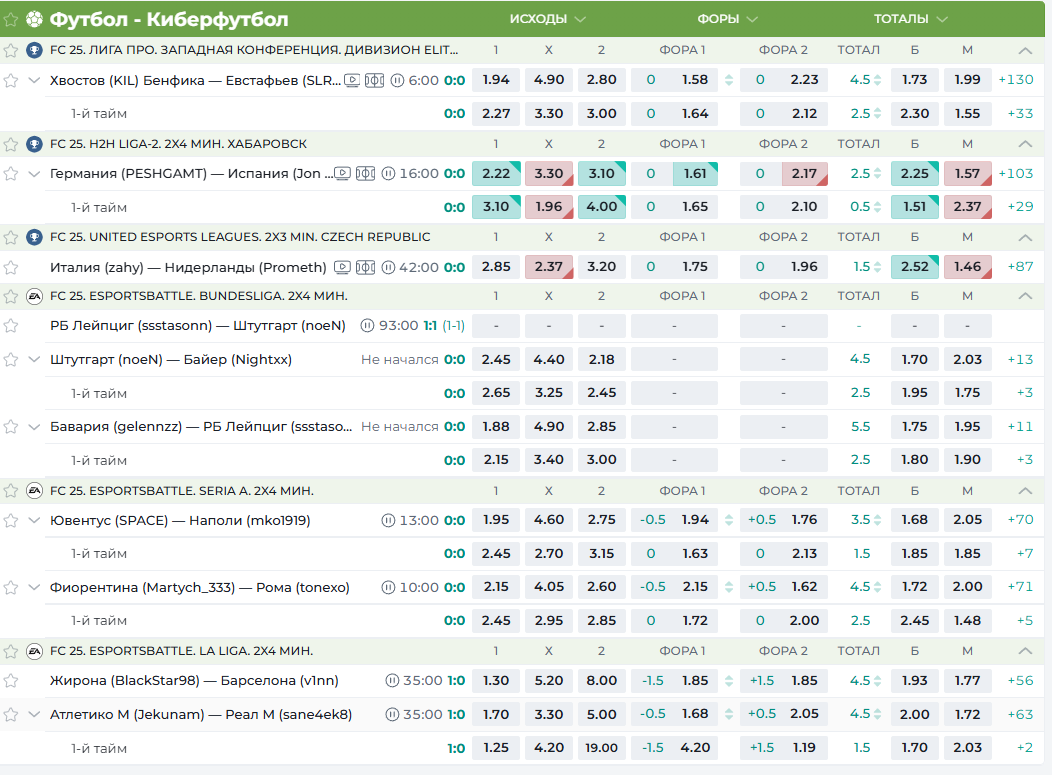Screen dimensions: 1052x775
Task: Open the Штутгарт (noeN) — Байер match
Action: click(170, 359)
